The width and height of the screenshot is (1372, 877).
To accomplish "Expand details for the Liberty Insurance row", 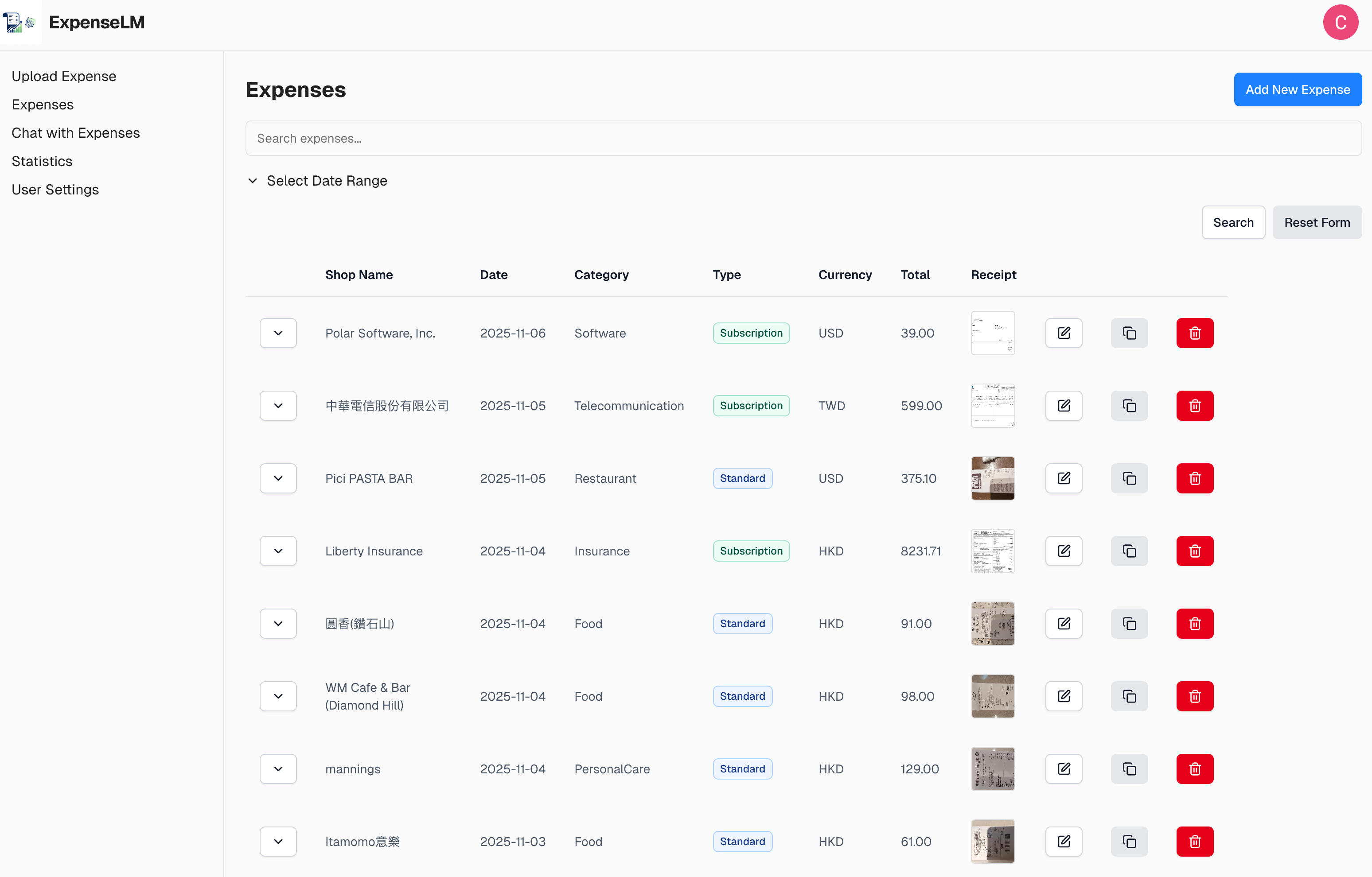I will 277,551.
